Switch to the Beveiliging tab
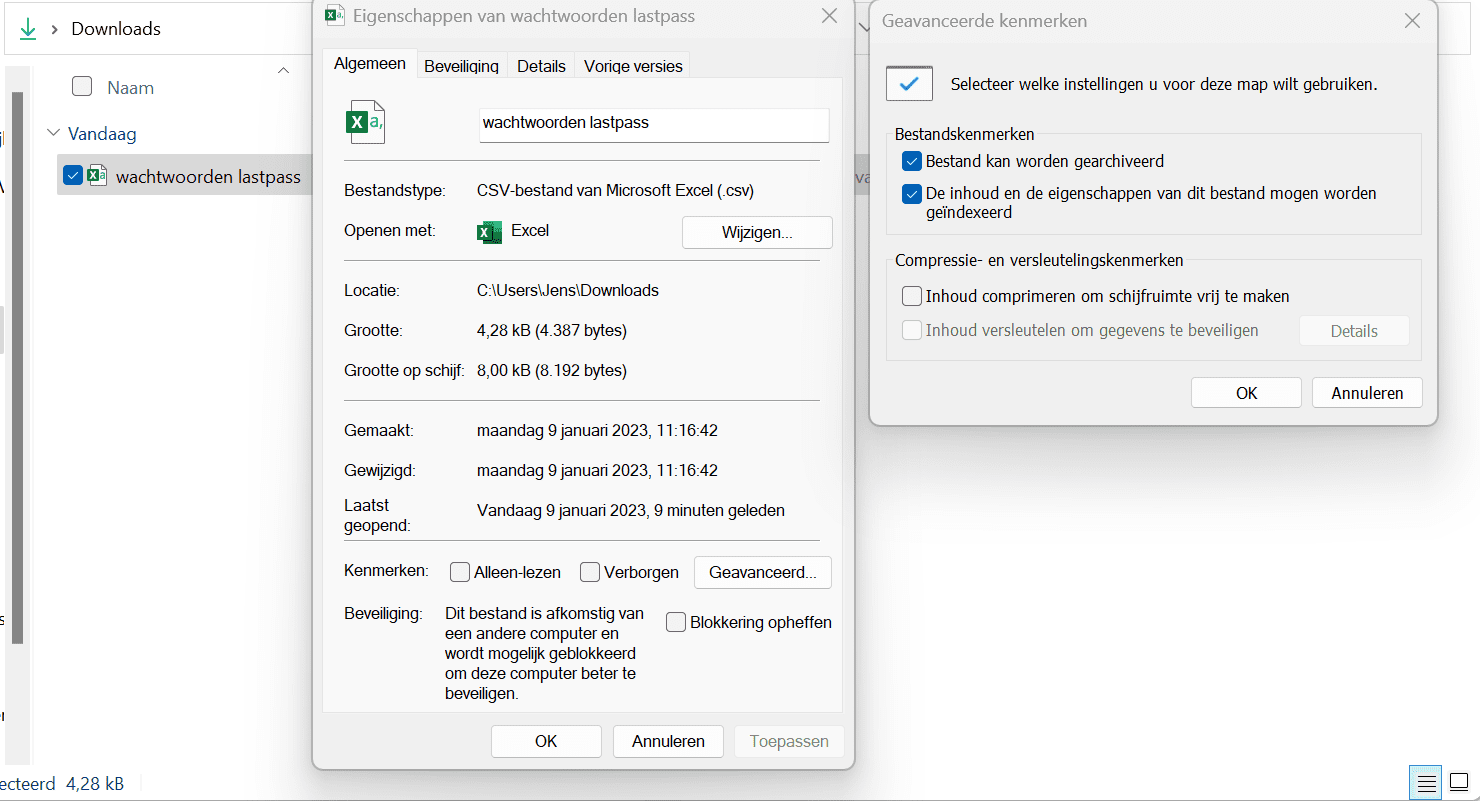Image resolution: width=1480 pixels, height=801 pixels. (461, 66)
